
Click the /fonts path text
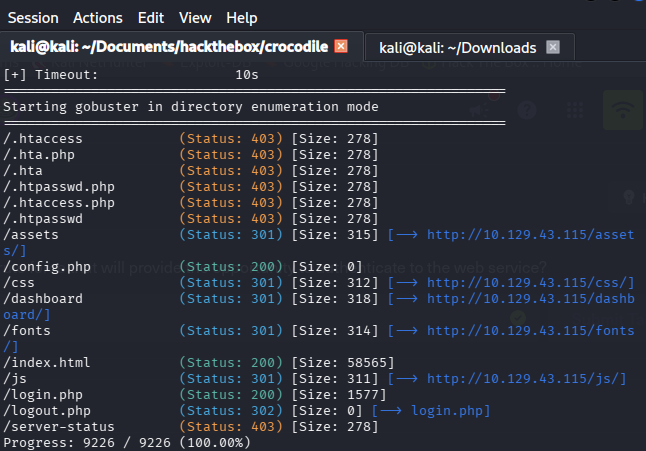27,331
